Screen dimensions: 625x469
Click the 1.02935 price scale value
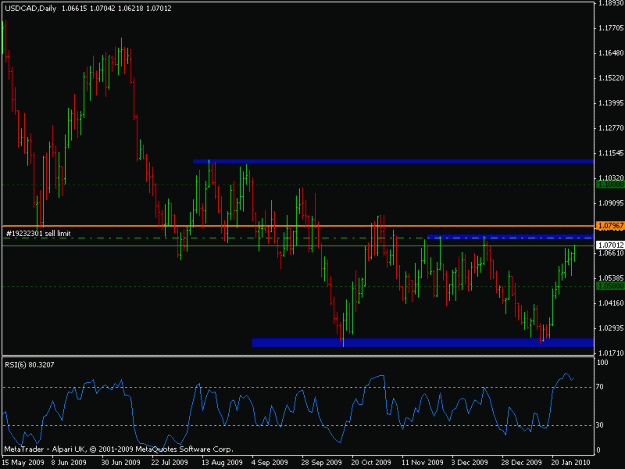coord(611,328)
